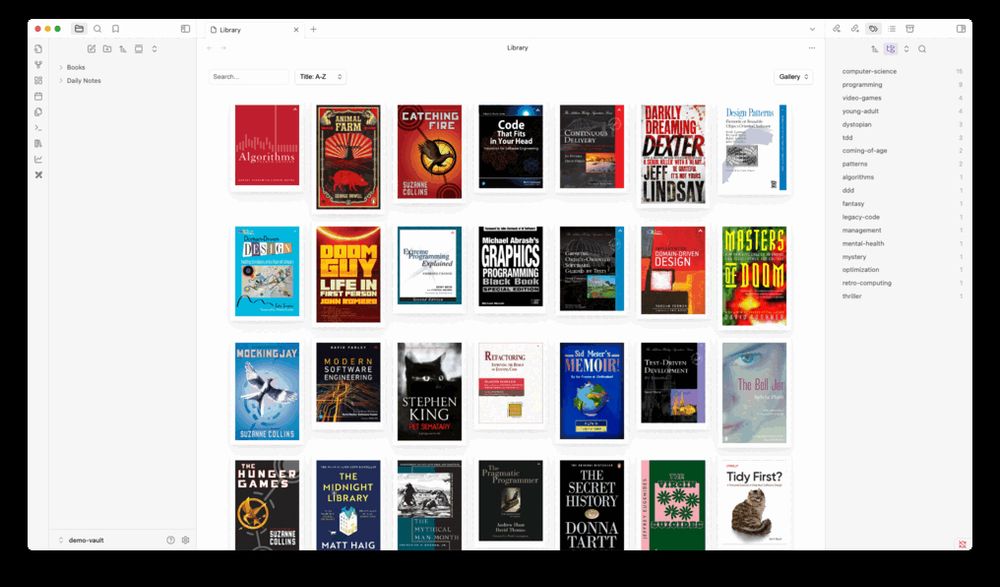Image resolution: width=1000 pixels, height=587 pixels.
Task: Toggle nested tags display in tag pane
Action: coord(890,49)
